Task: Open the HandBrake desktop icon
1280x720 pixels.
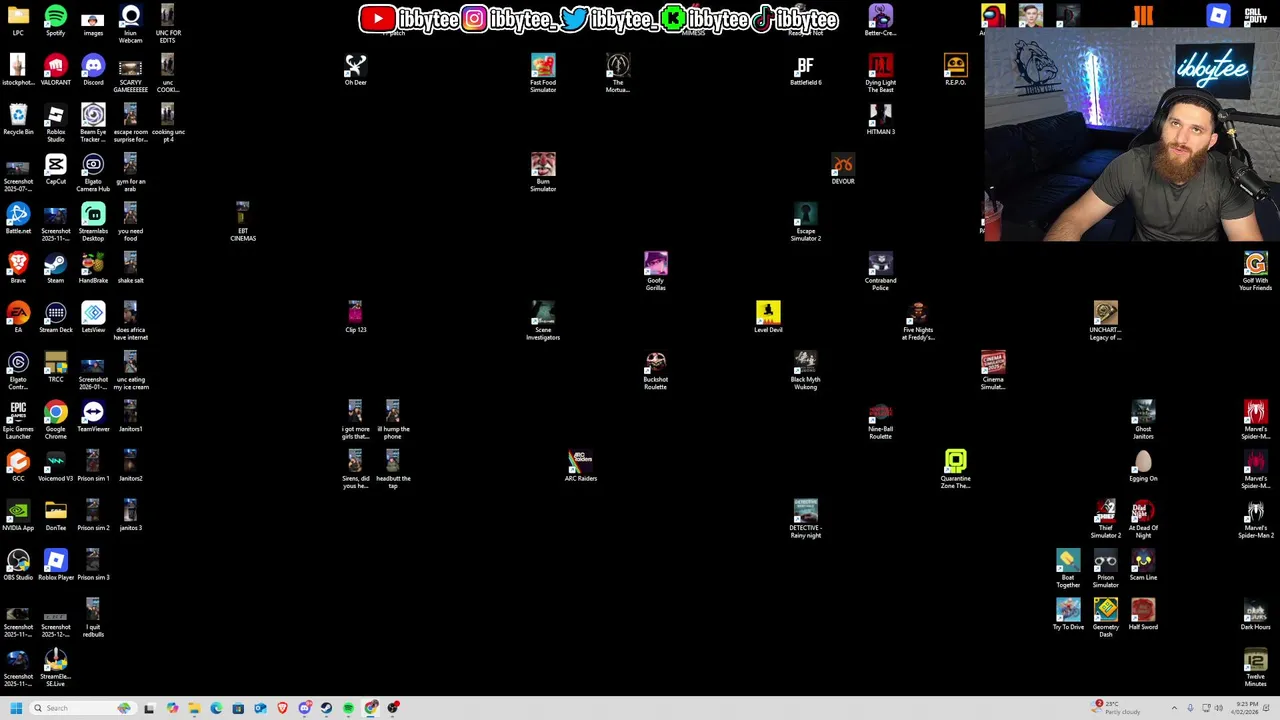Action: click(93, 268)
